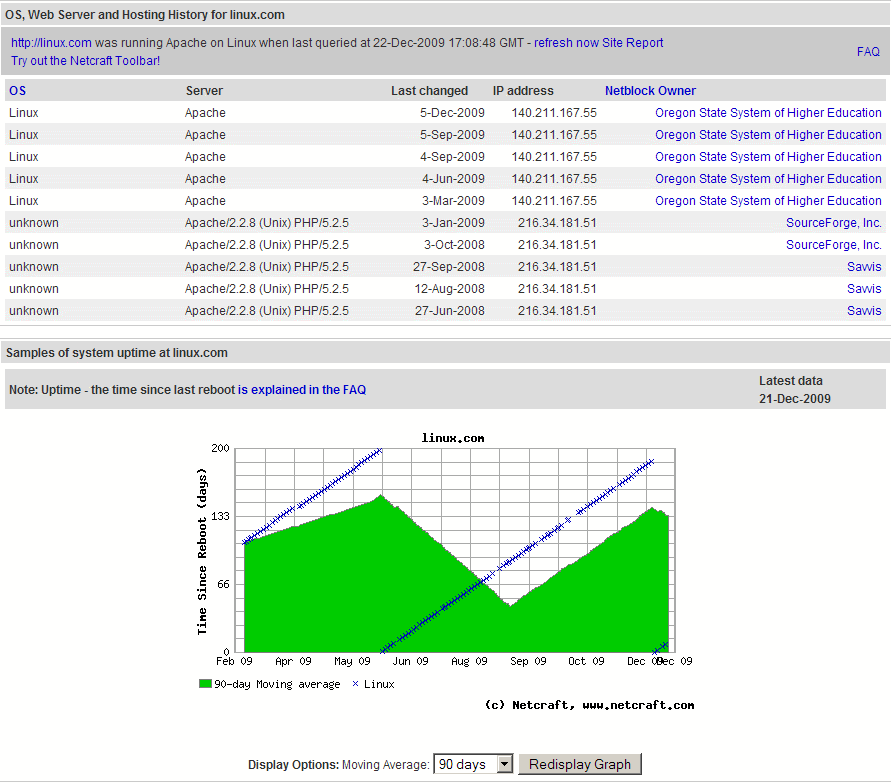Click the linux.com uptime graph title
This screenshot has height=783, width=891.
coord(453,438)
